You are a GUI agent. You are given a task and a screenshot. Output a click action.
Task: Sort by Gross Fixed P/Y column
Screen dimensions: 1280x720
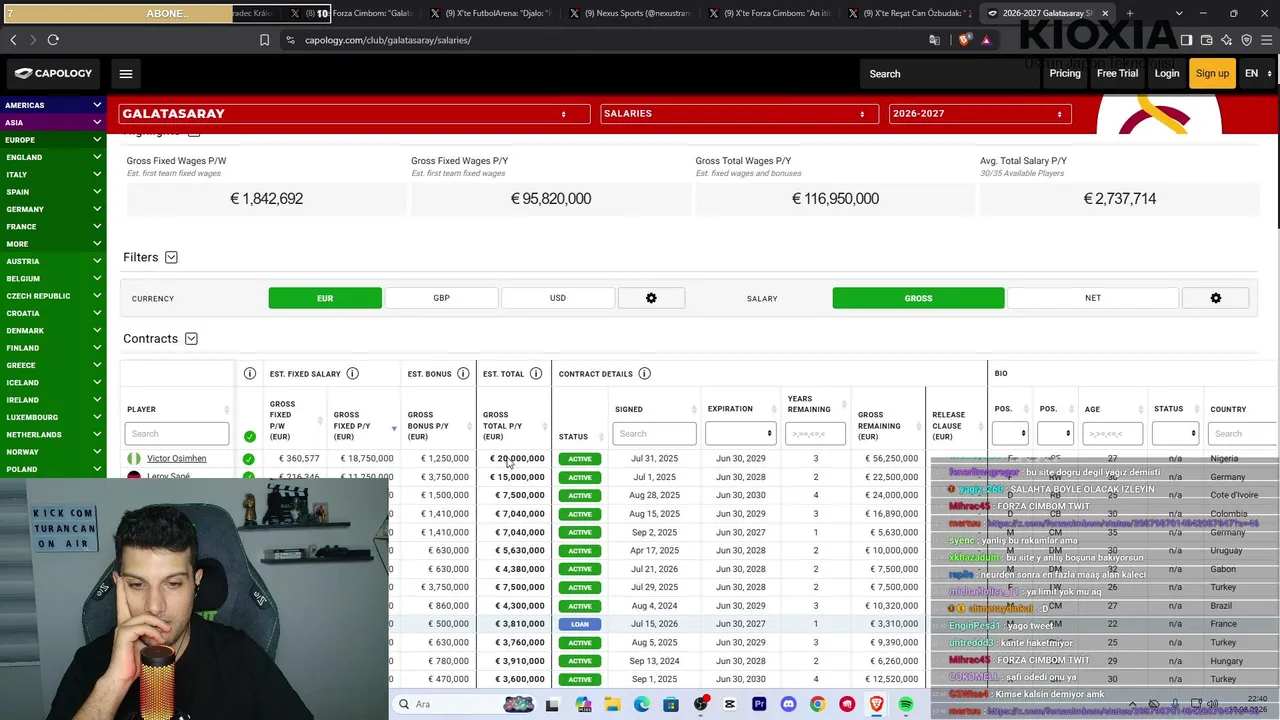pyautogui.click(x=364, y=427)
